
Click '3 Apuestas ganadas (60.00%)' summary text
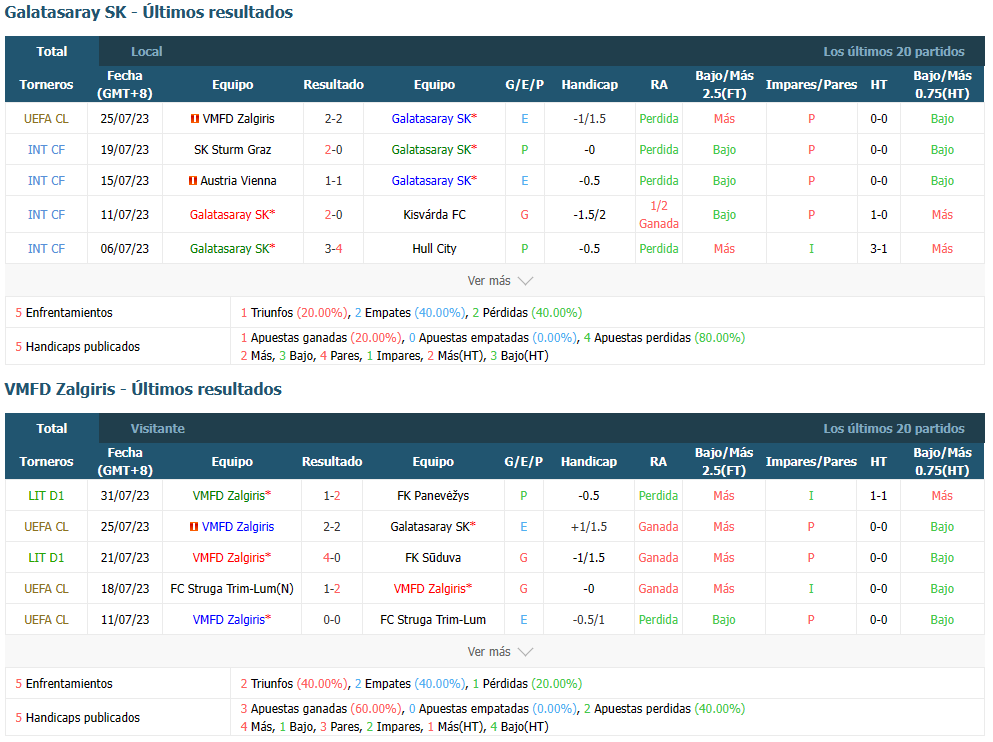click(321, 709)
